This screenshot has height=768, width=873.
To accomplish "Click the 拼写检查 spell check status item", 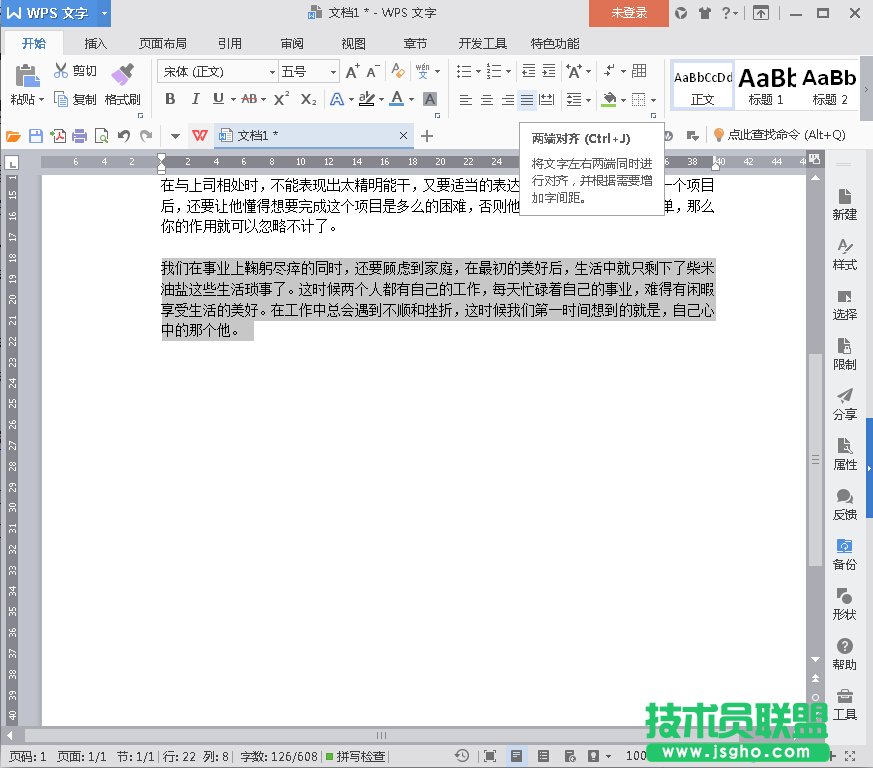I will pos(355,756).
